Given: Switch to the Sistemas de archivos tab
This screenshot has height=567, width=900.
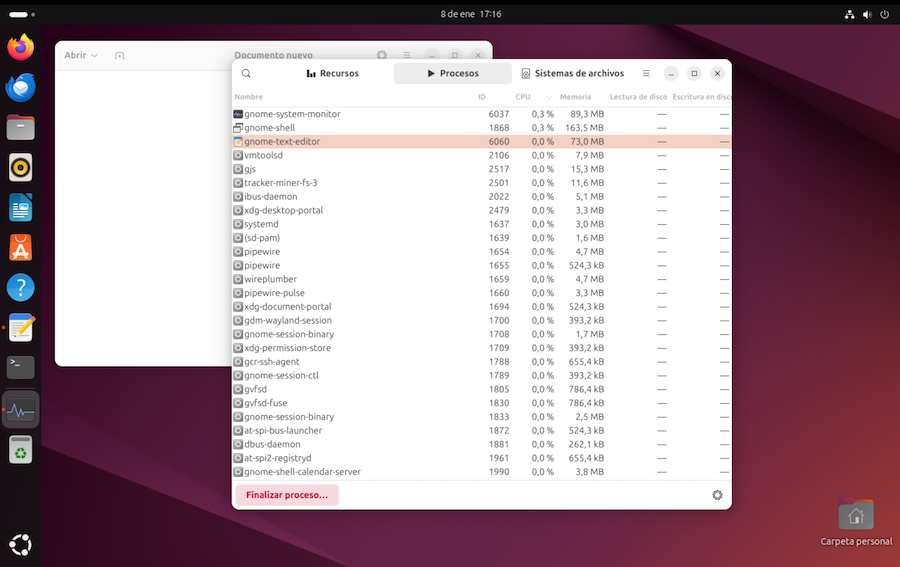Looking at the screenshot, I should (x=572, y=74).
